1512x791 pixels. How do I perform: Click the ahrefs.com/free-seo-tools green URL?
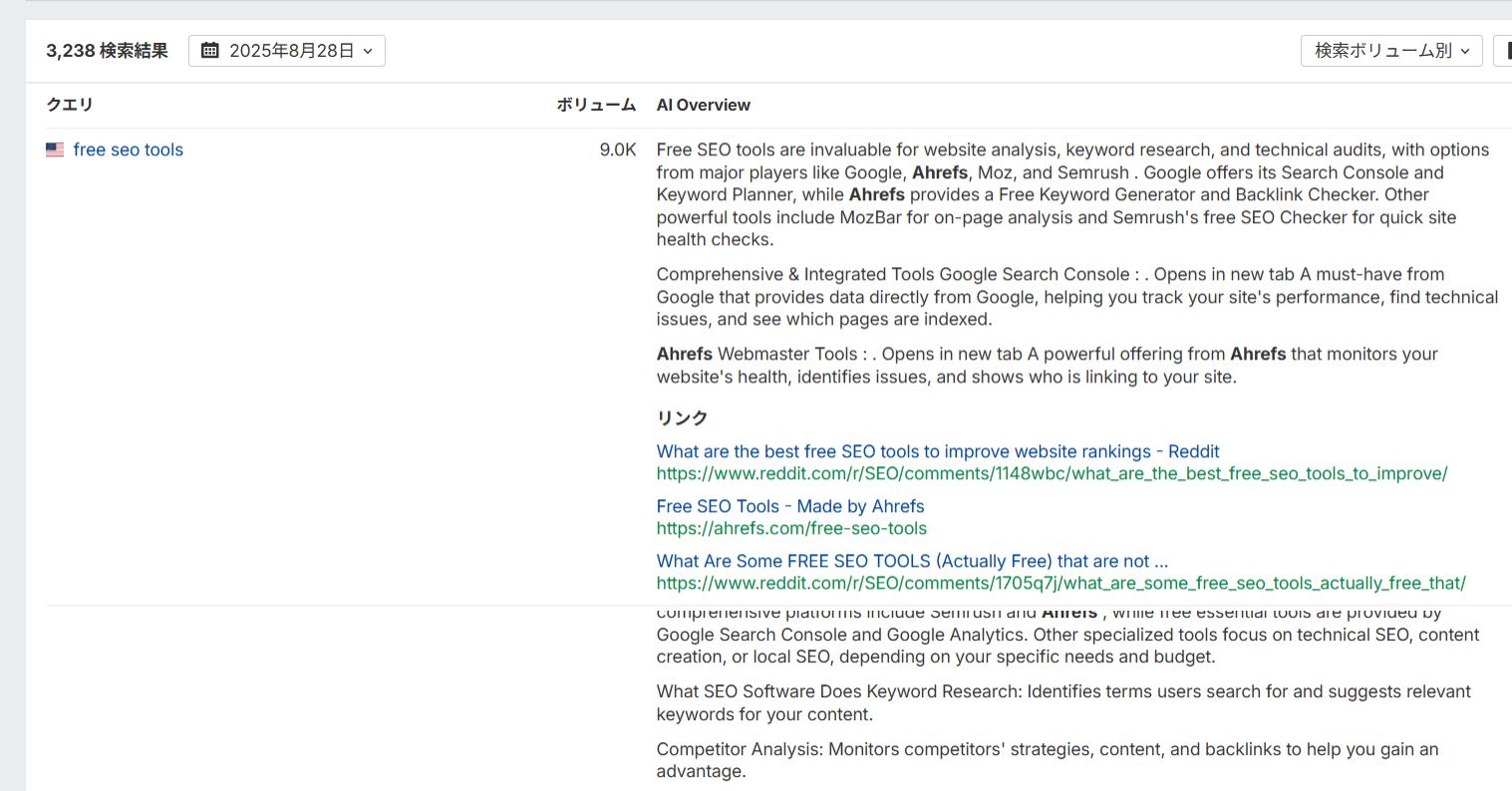click(x=791, y=528)
